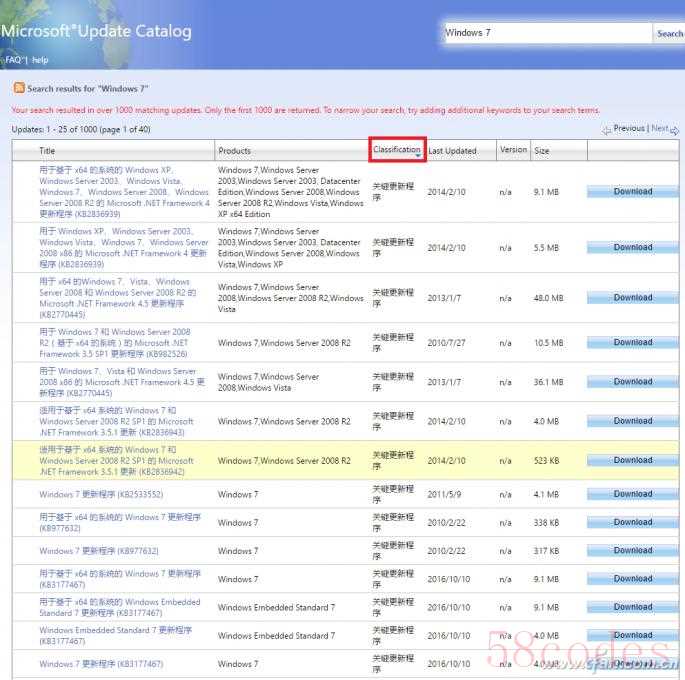685x680 pixels.
Task: Click the 'Search results for Windows 7' heading
Action: pos(88,88)
